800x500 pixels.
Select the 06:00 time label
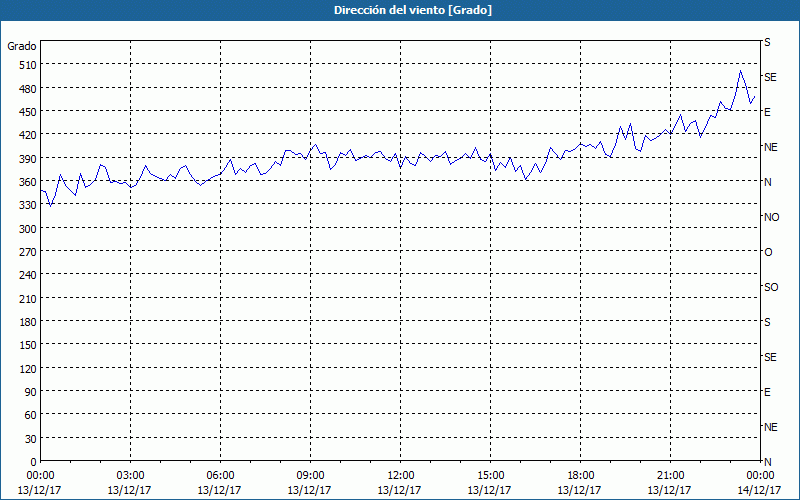click(220, 476)
